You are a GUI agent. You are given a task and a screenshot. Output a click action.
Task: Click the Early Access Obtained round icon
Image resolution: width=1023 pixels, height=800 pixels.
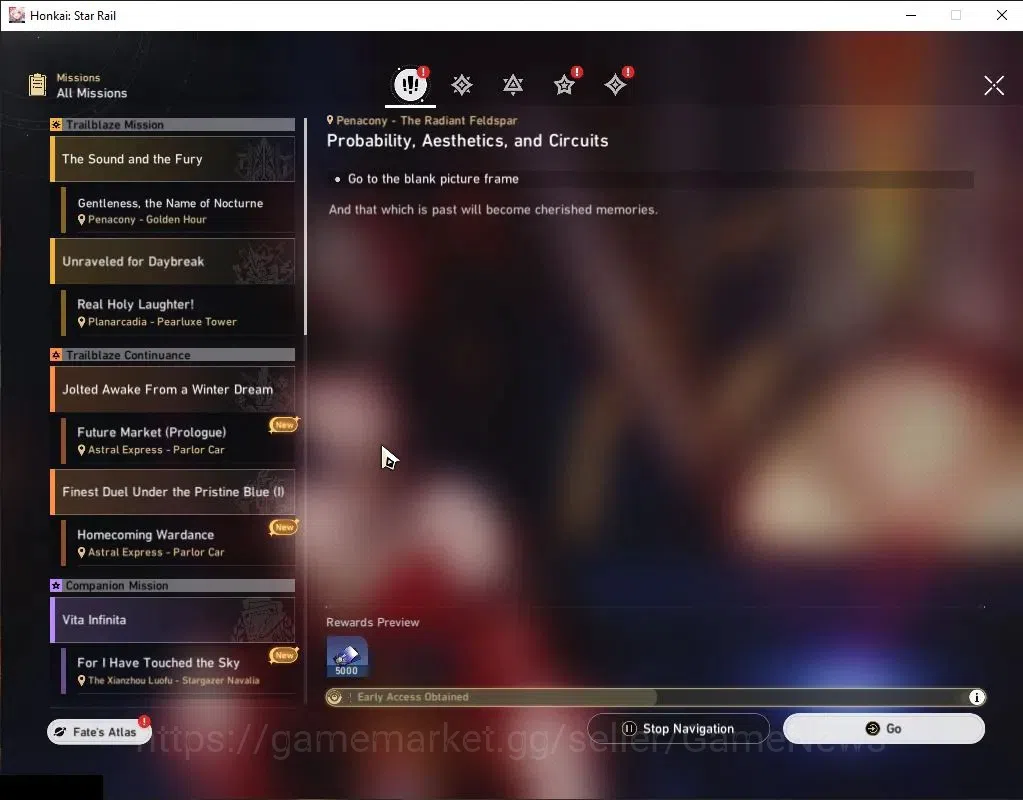(335, 697)
